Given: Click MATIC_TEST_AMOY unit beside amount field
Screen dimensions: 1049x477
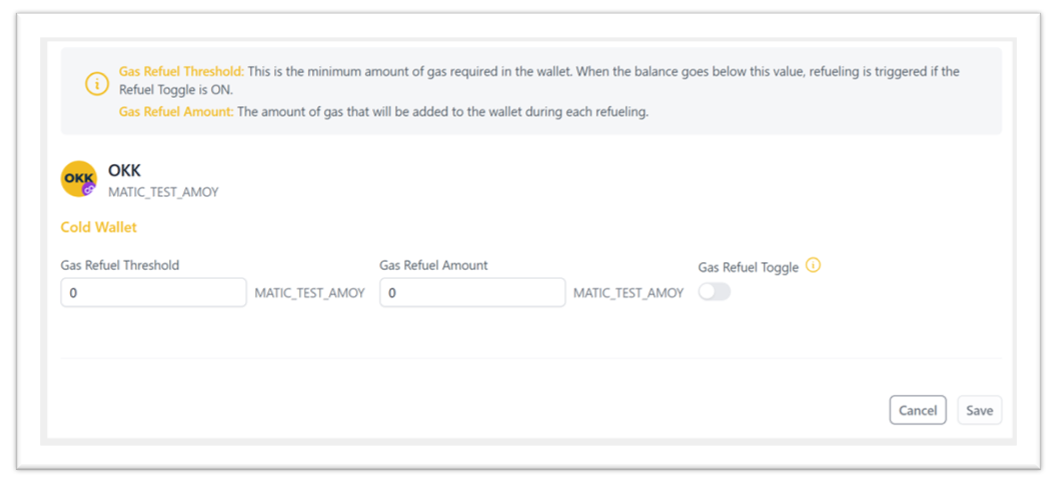Looking at the screenshot, I should point(629,292).
